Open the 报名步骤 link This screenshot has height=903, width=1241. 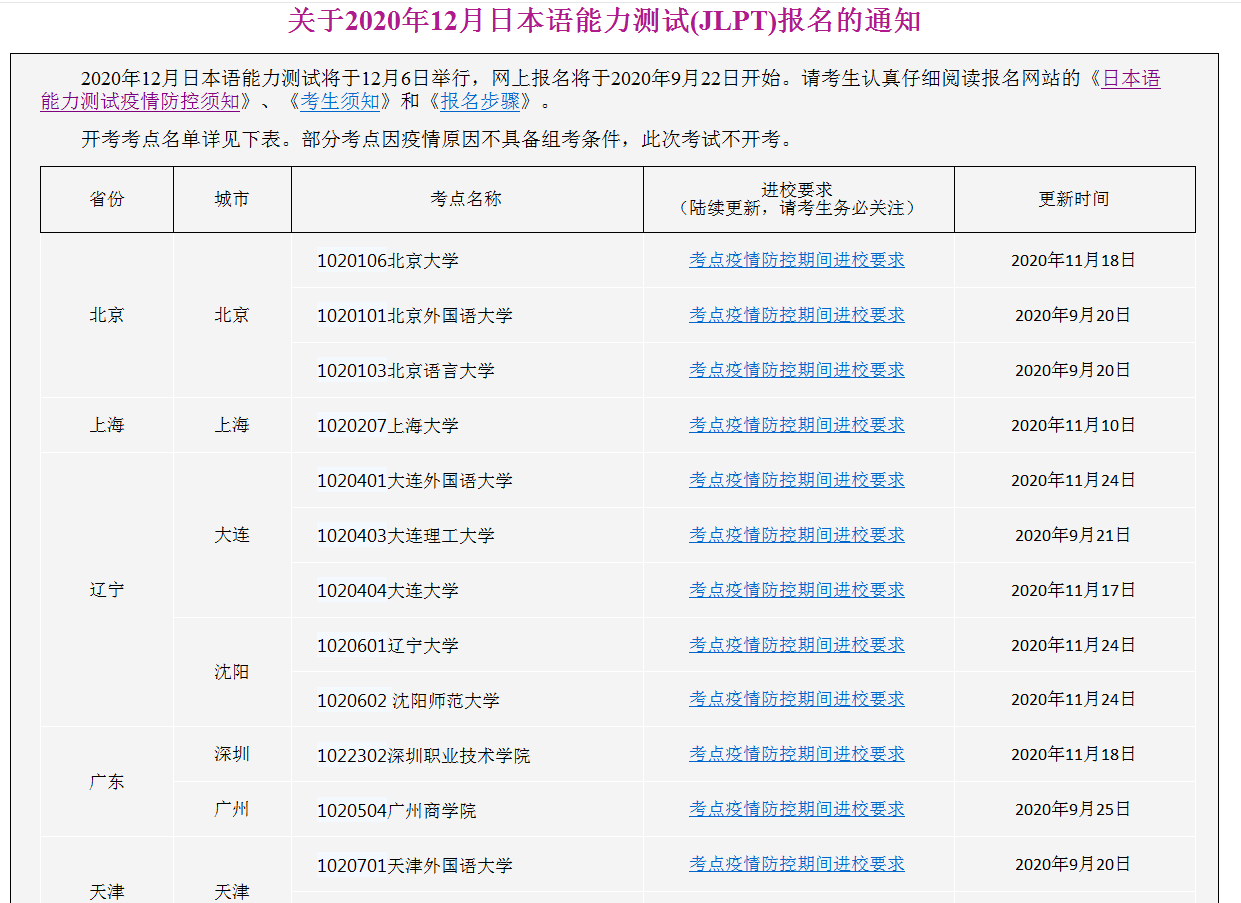click(480, 101)
